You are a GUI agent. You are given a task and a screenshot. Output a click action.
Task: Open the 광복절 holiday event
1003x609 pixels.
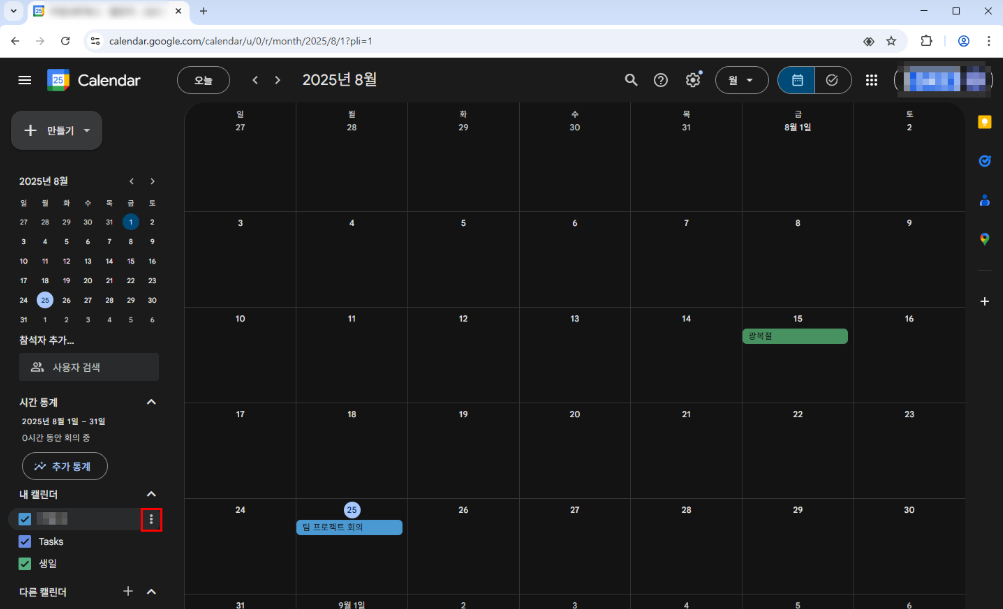click(x=794, y=336)
